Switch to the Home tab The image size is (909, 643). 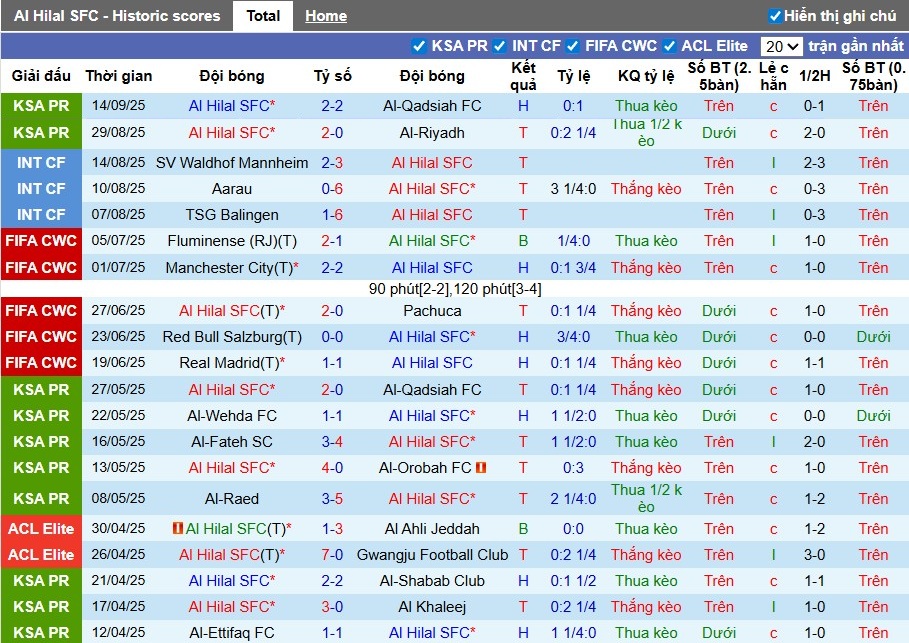click(x=325, y=15)
